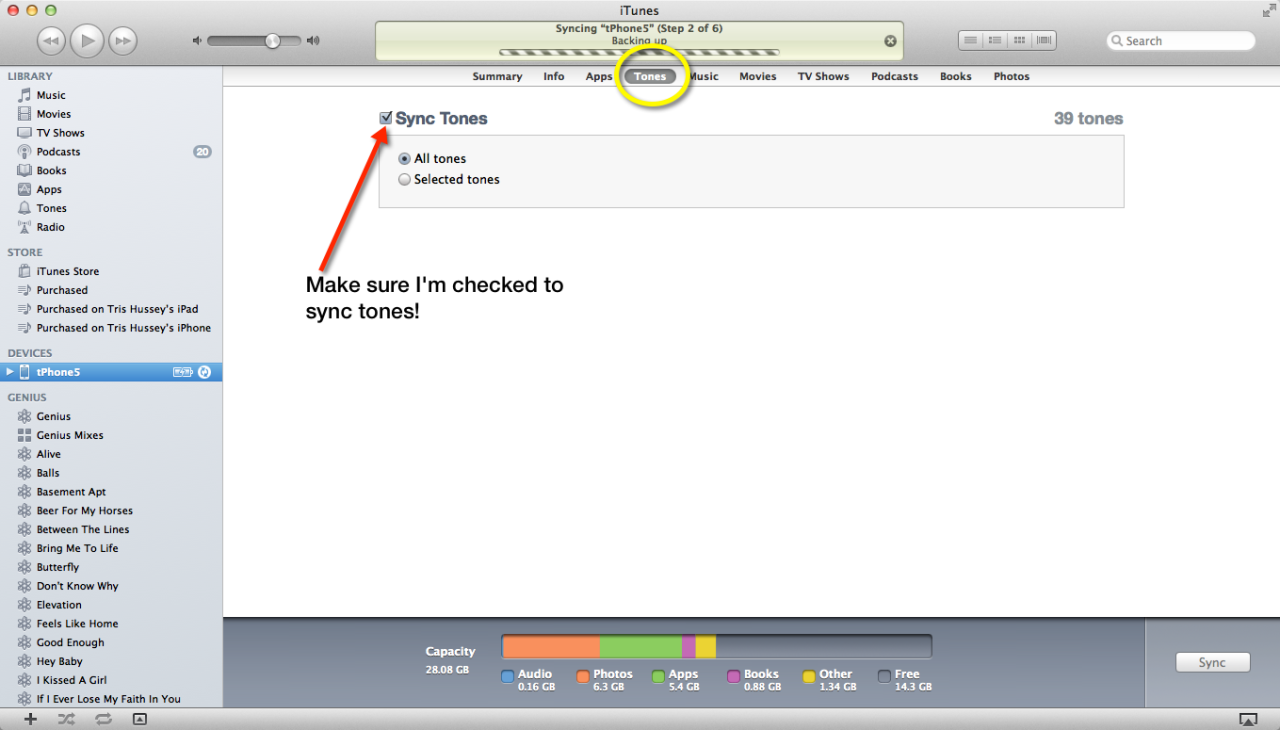
Task: Toggle the Sync Tones checkbox
Action: pos(386,118)
